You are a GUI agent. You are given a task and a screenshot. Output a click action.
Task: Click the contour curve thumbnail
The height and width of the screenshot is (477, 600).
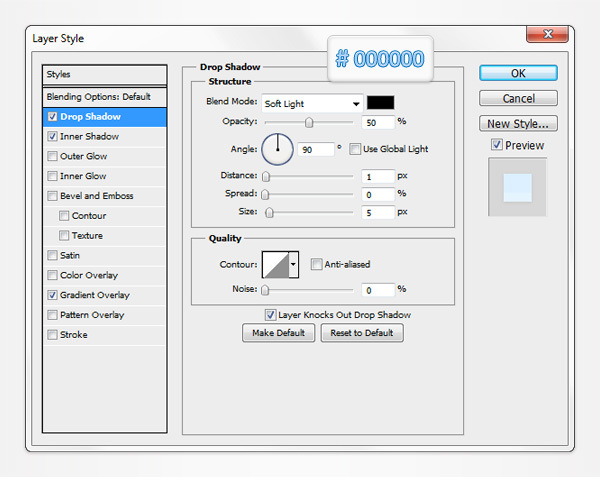point(274,264)
